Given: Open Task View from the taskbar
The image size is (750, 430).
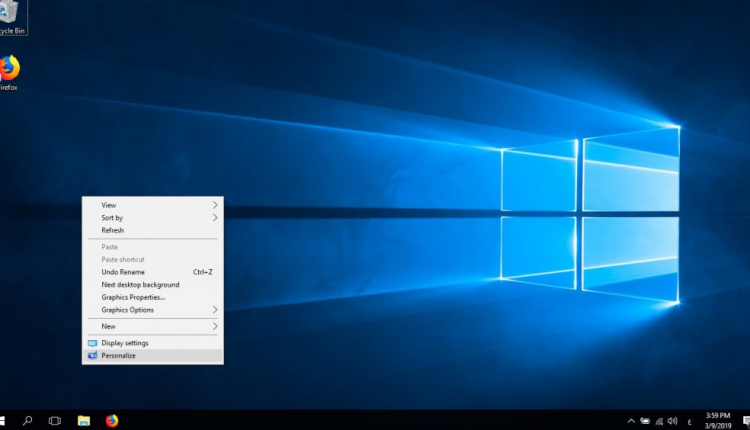Looking at the screenshot, I should tap(56, 420).
